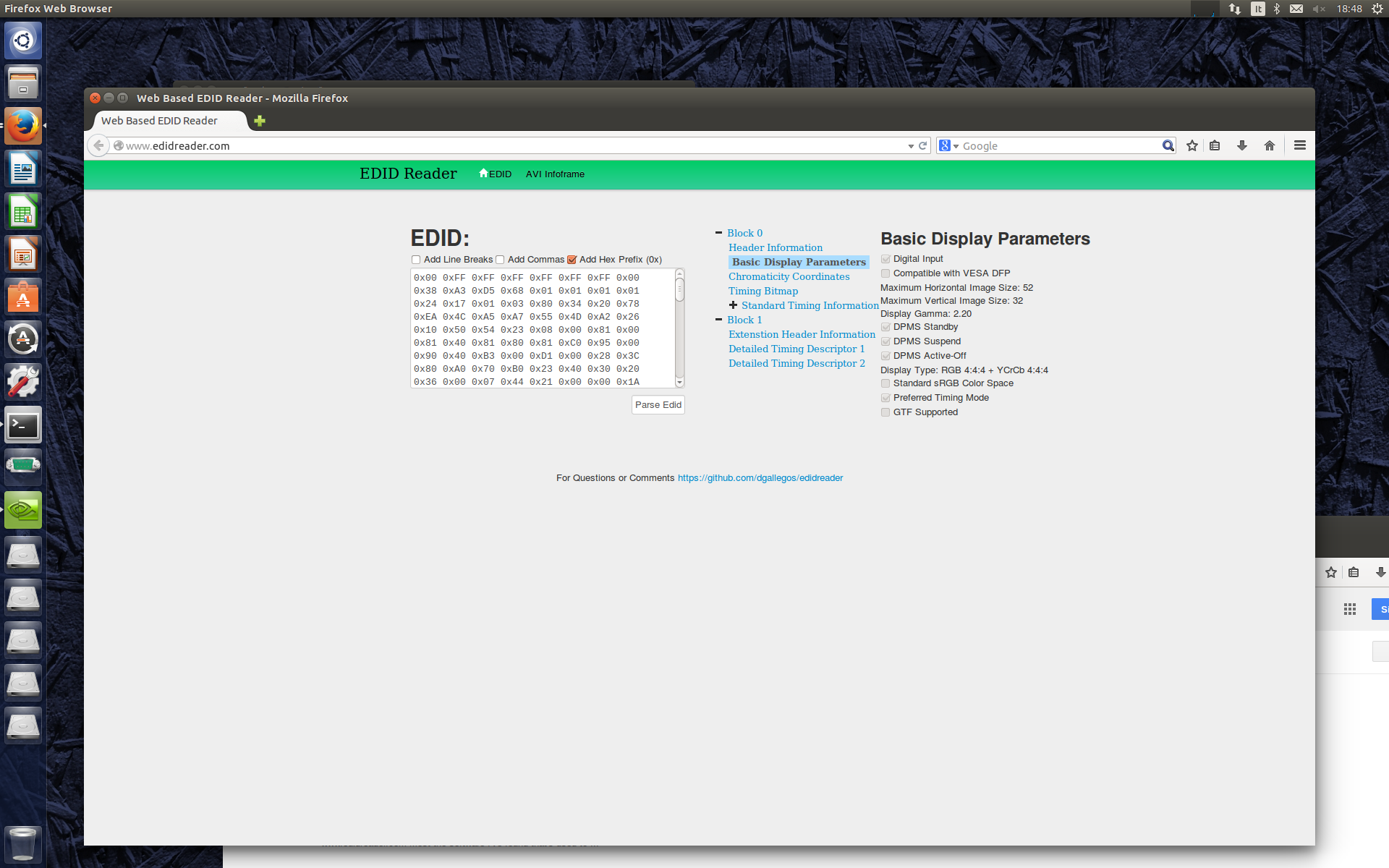The height and width of the screenshot is (868, 1389).
Task: Open the Files manager from dock
Action: pyautogui.click(x=23, y=83)
